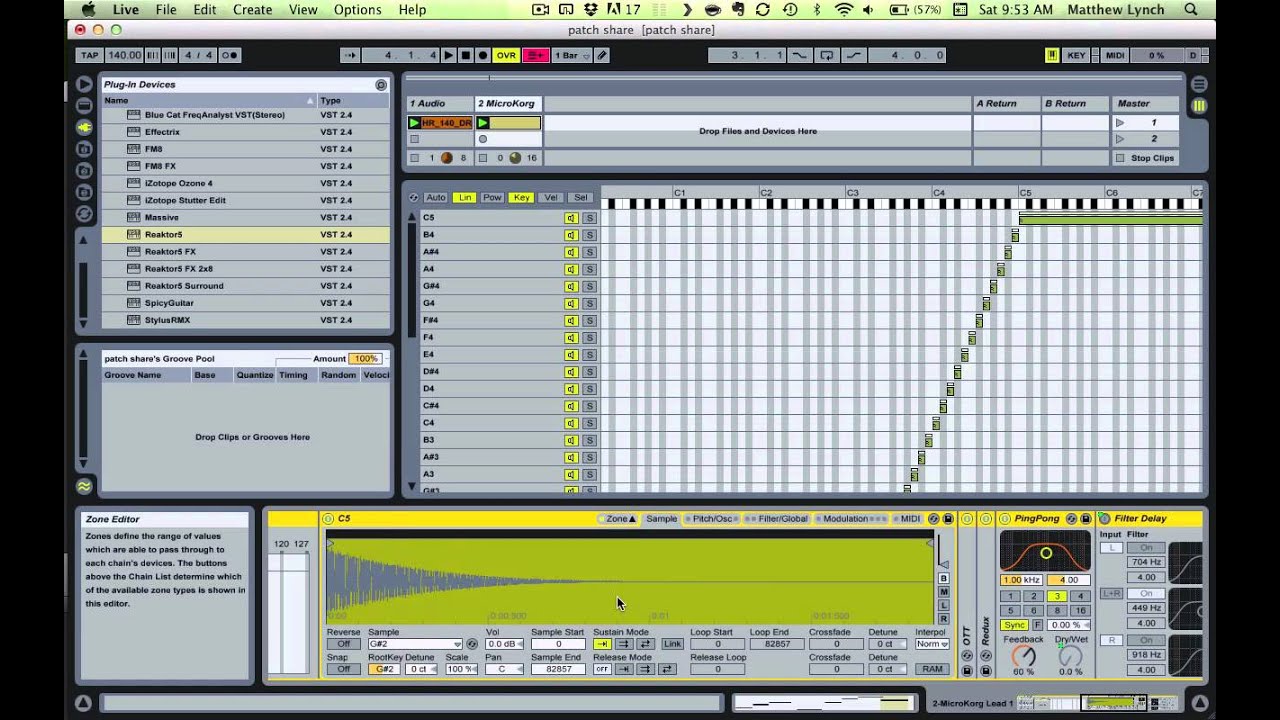This screenshot has height=720, width=1280.
Task: Open the Interpol Norm dropdown
Action: [x=932, y=644]
